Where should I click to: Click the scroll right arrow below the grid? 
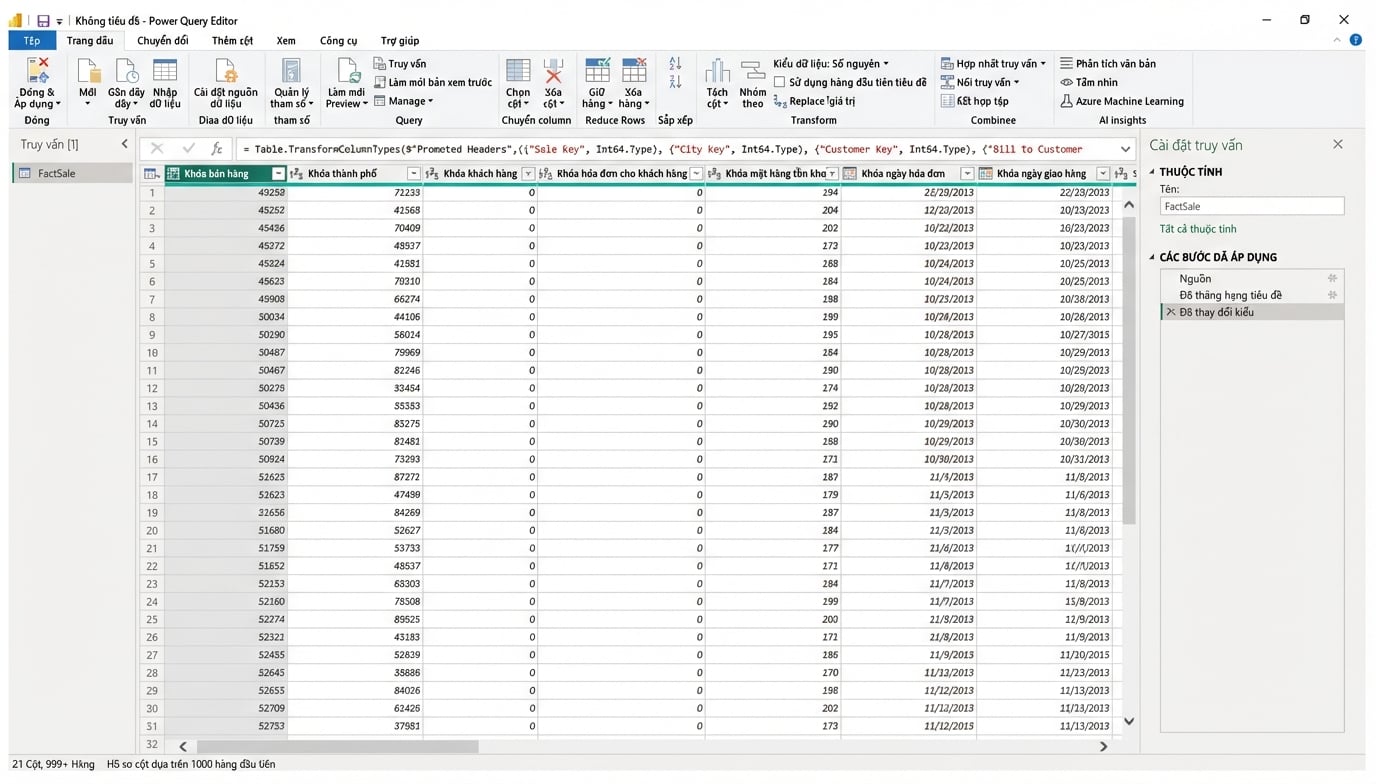(1104, 746)
